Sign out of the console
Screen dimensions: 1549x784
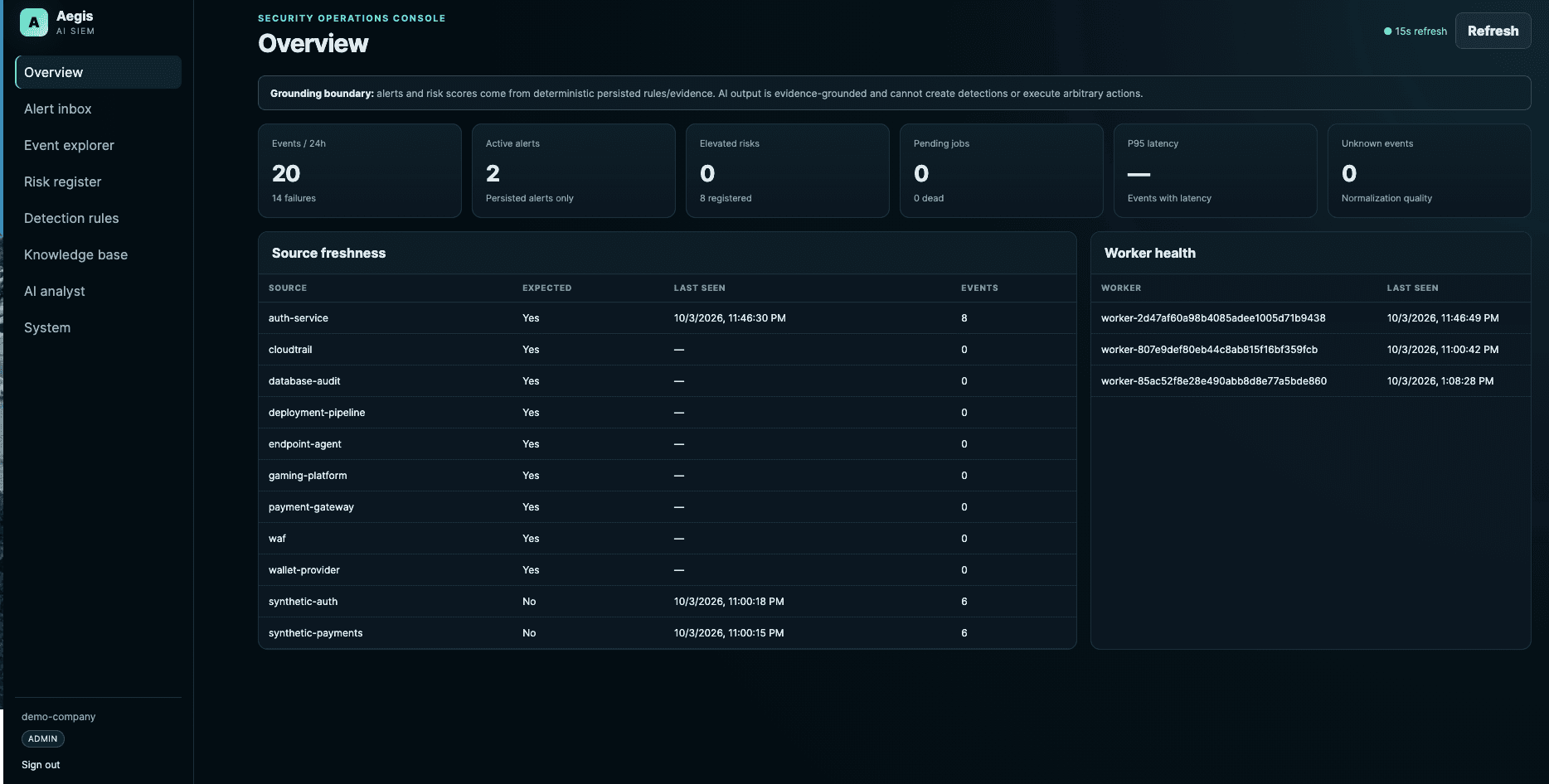41,765
